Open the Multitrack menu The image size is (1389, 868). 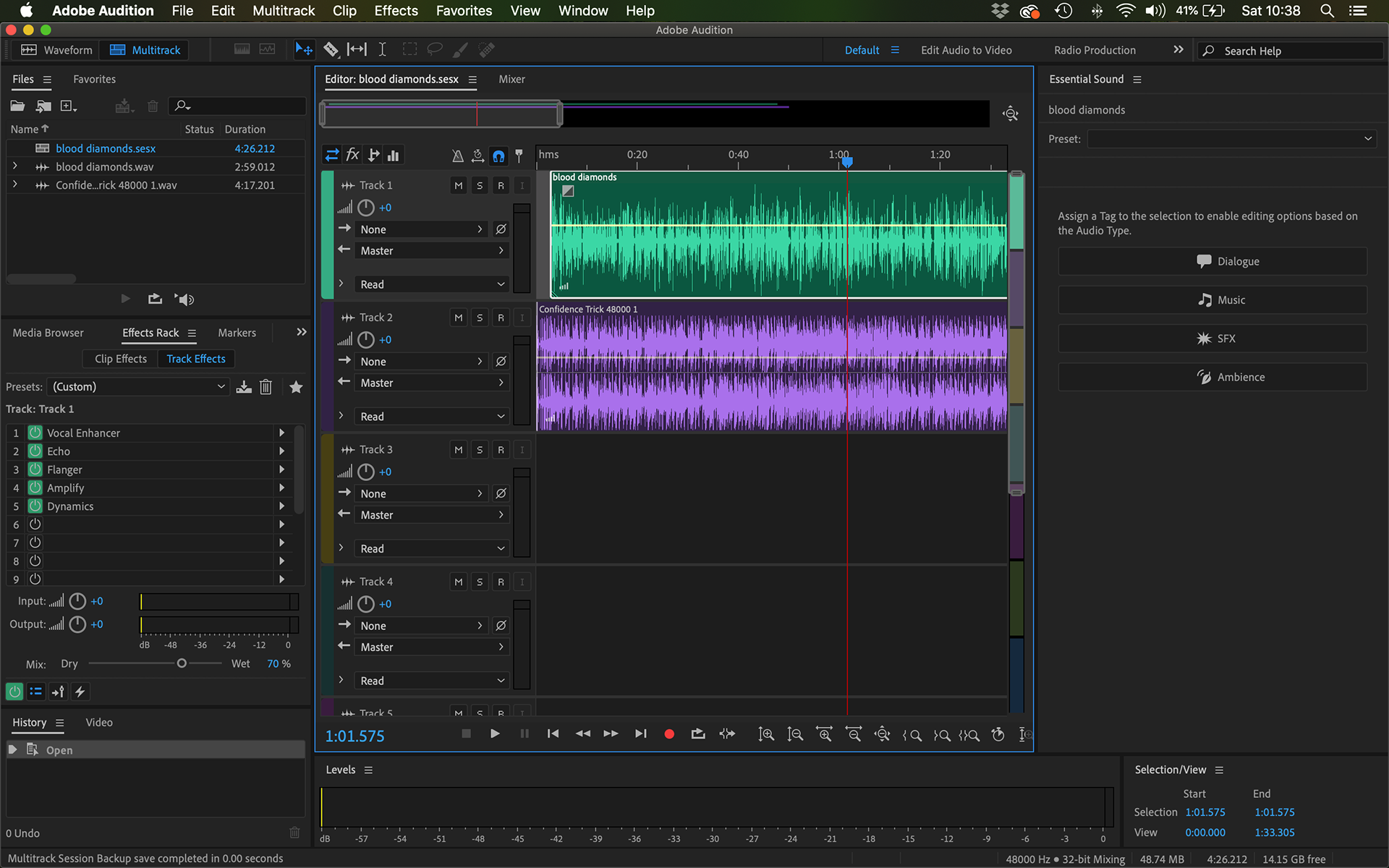click(284, 11)
